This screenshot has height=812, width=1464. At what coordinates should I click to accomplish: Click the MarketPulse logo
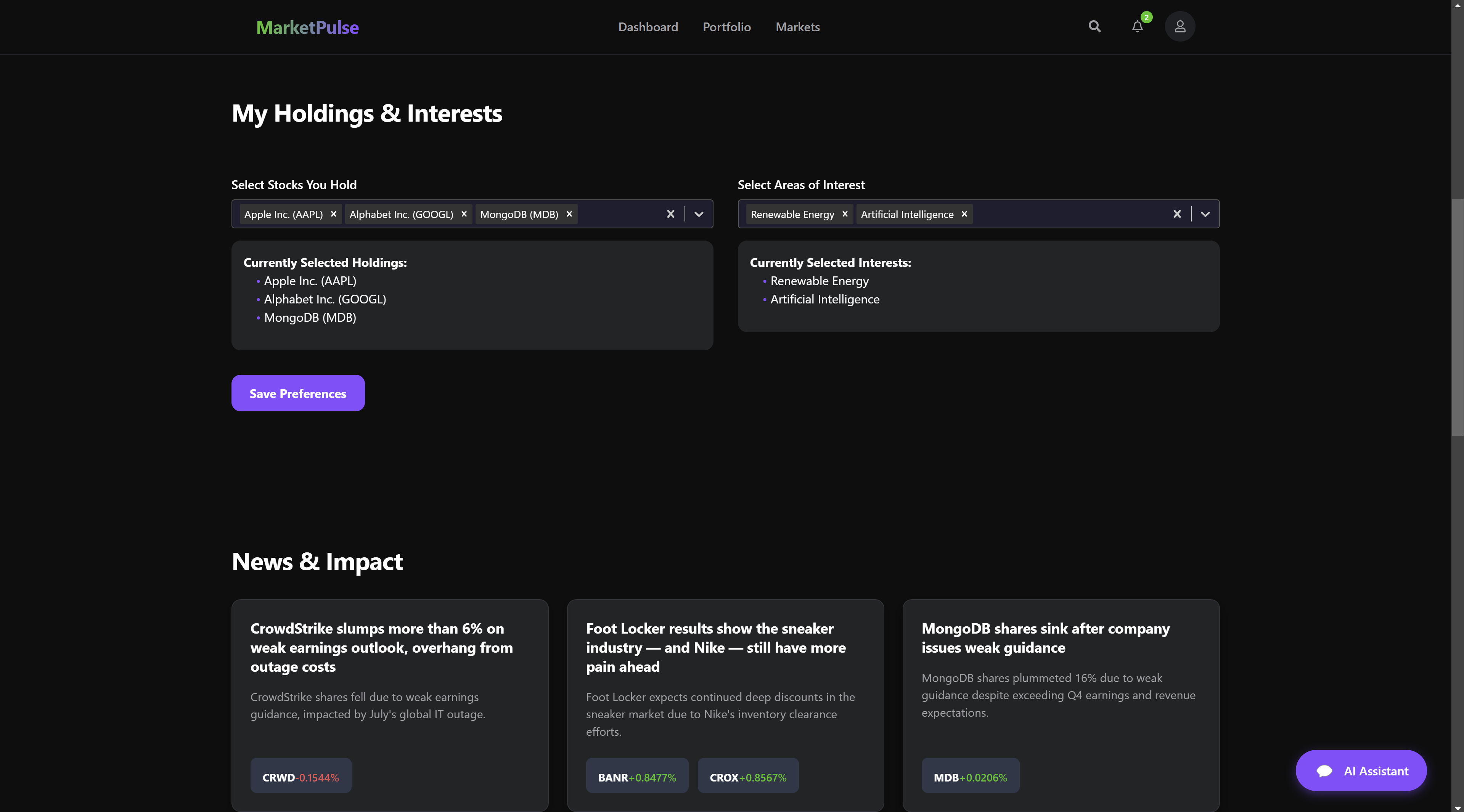pos(307,27)
